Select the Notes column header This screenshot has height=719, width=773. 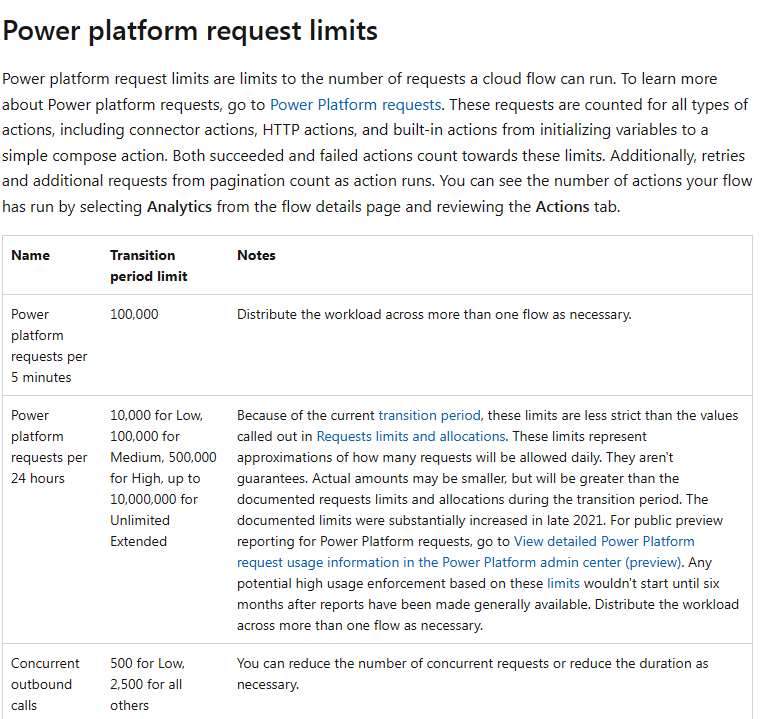click(256, 255)
